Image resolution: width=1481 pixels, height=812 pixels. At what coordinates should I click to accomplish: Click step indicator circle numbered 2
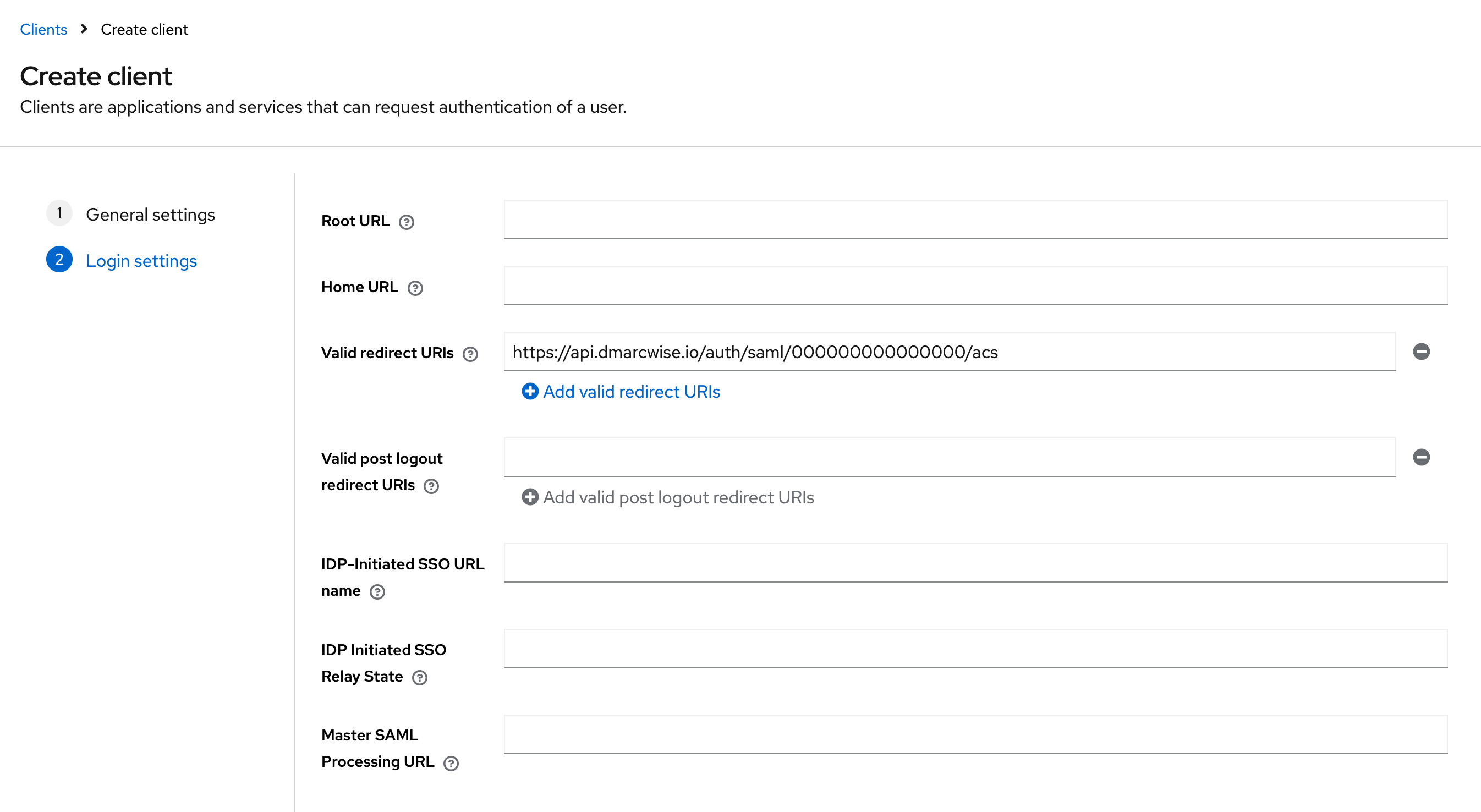tap(59, 259)
